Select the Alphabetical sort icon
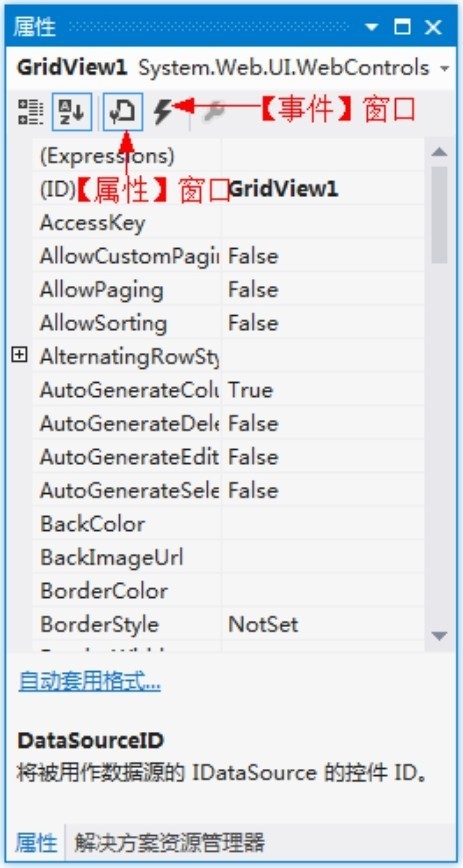The width and height of the screenshot is (463, 868). click(72, 112)
